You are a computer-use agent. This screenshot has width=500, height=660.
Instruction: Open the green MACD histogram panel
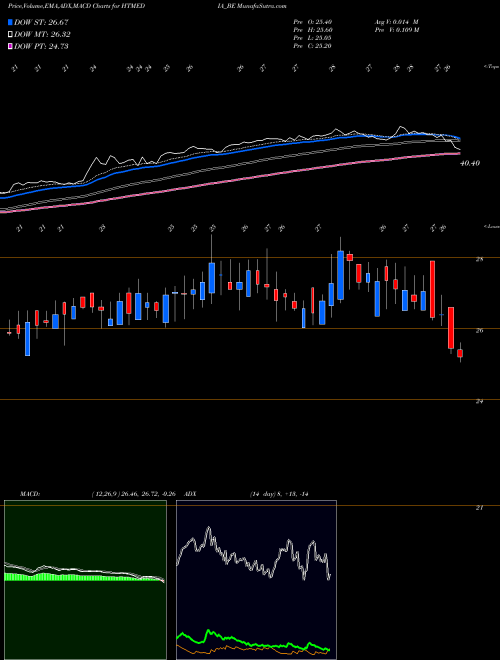(x=85, y=580)
